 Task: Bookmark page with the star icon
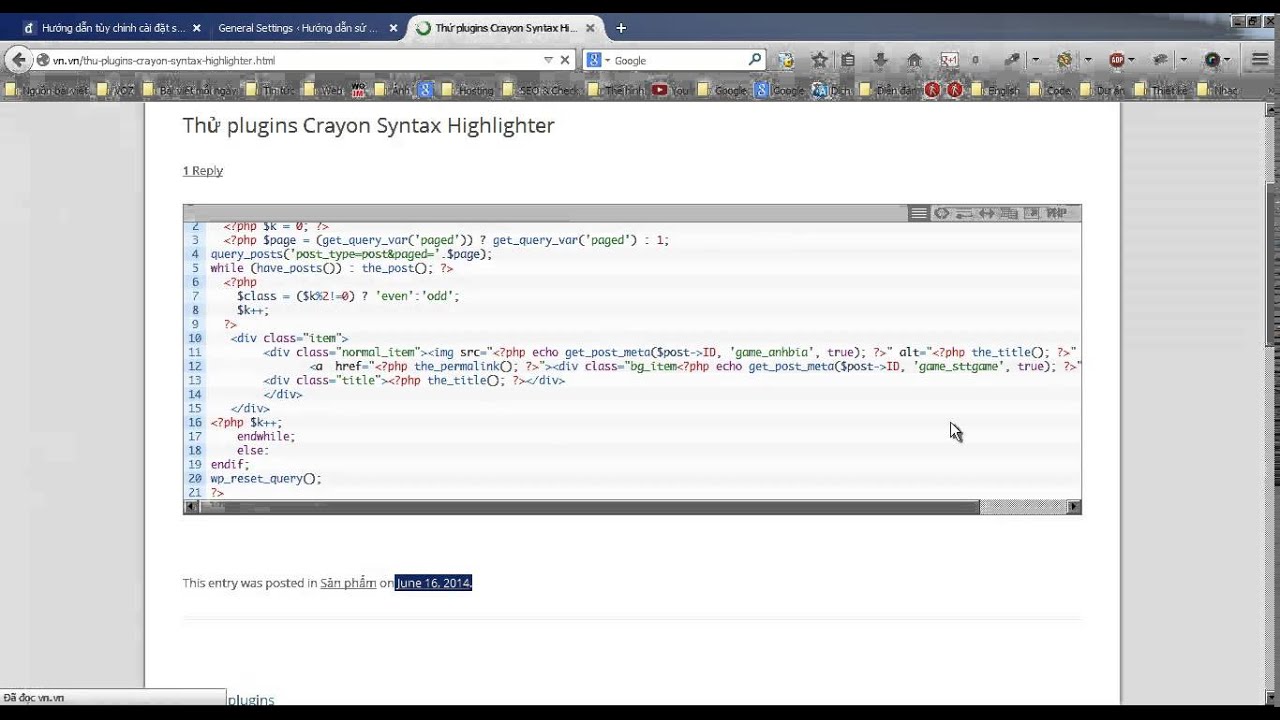pos(820,60)
